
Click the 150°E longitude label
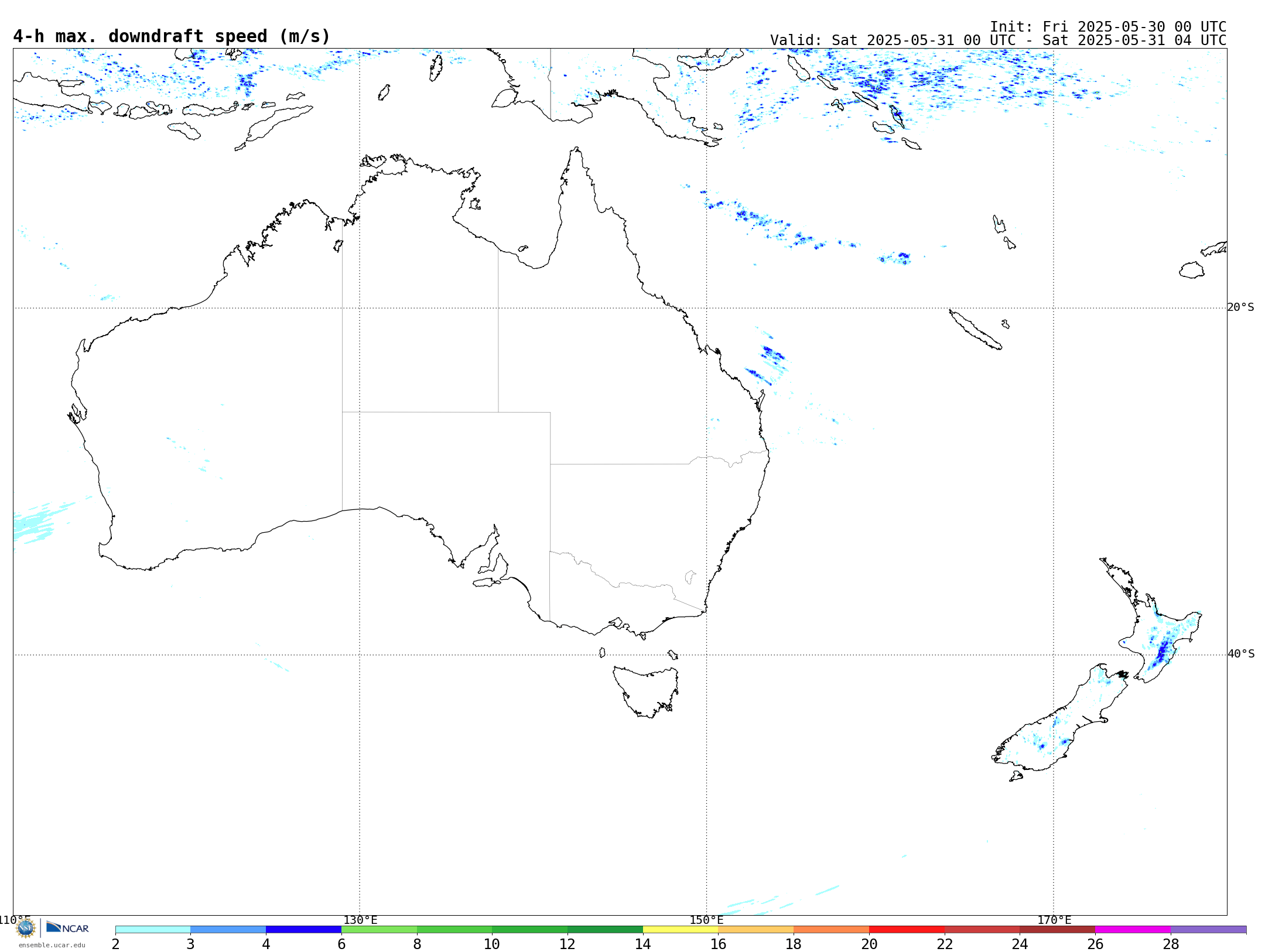click(x=706, y=920)
